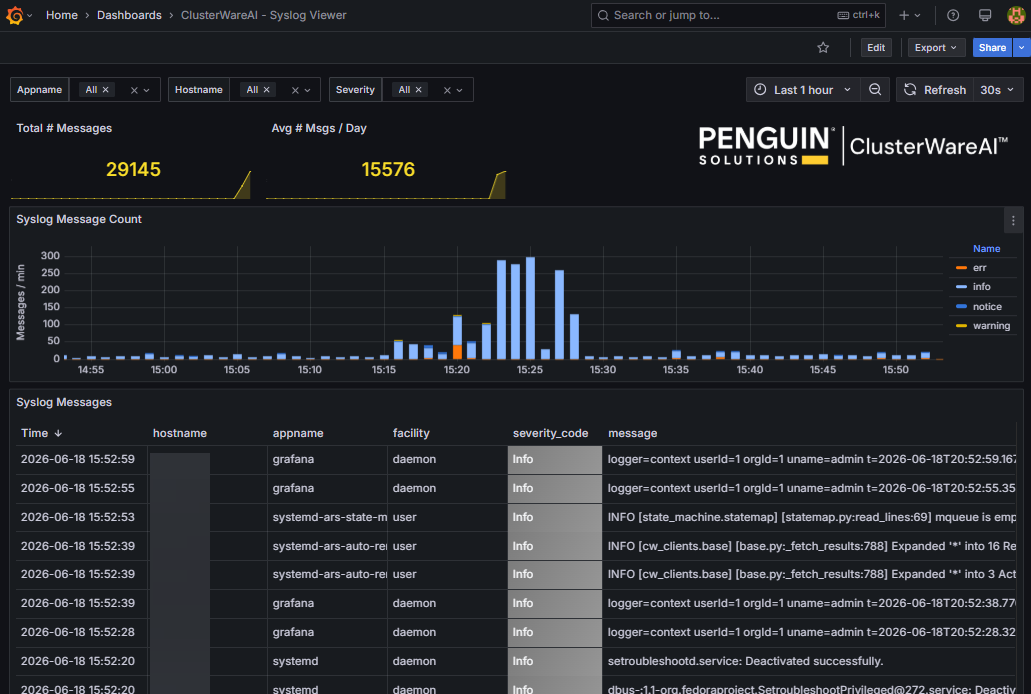1031x694 pixels.
Task: Focus the Search or jump to field
Action: tap(738, 15)
